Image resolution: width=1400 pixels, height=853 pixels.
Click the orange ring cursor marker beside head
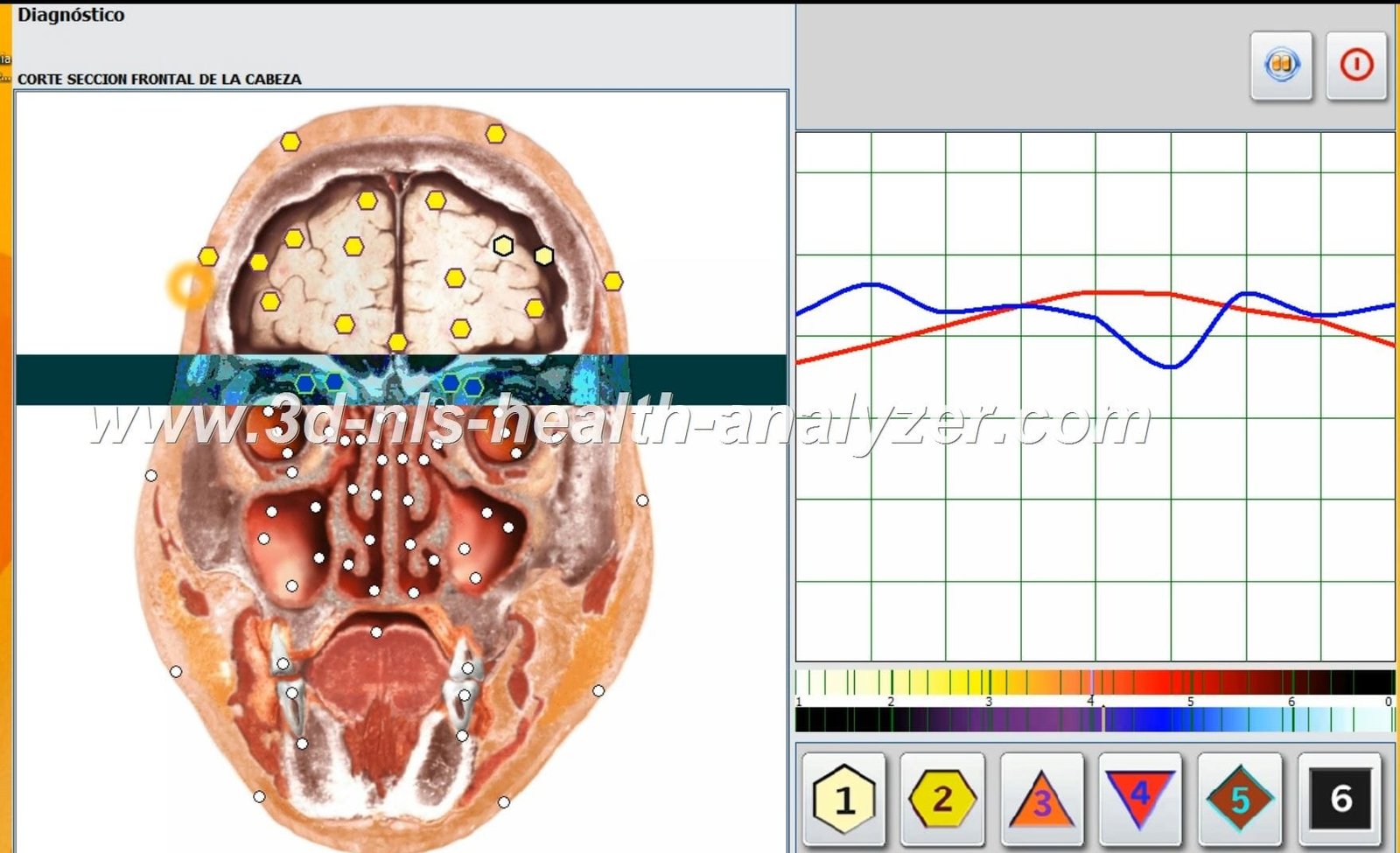click(190, 284)
